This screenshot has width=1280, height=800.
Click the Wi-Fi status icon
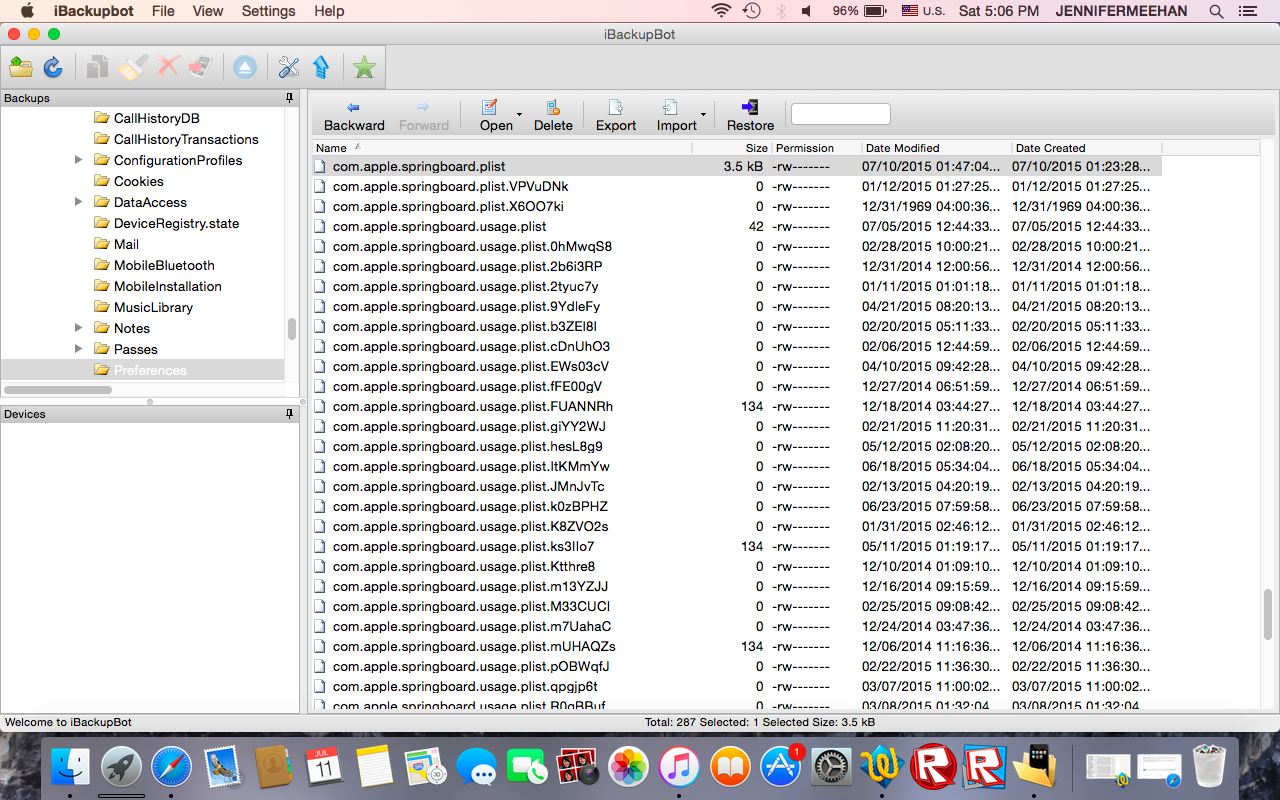tap(721, 11)
